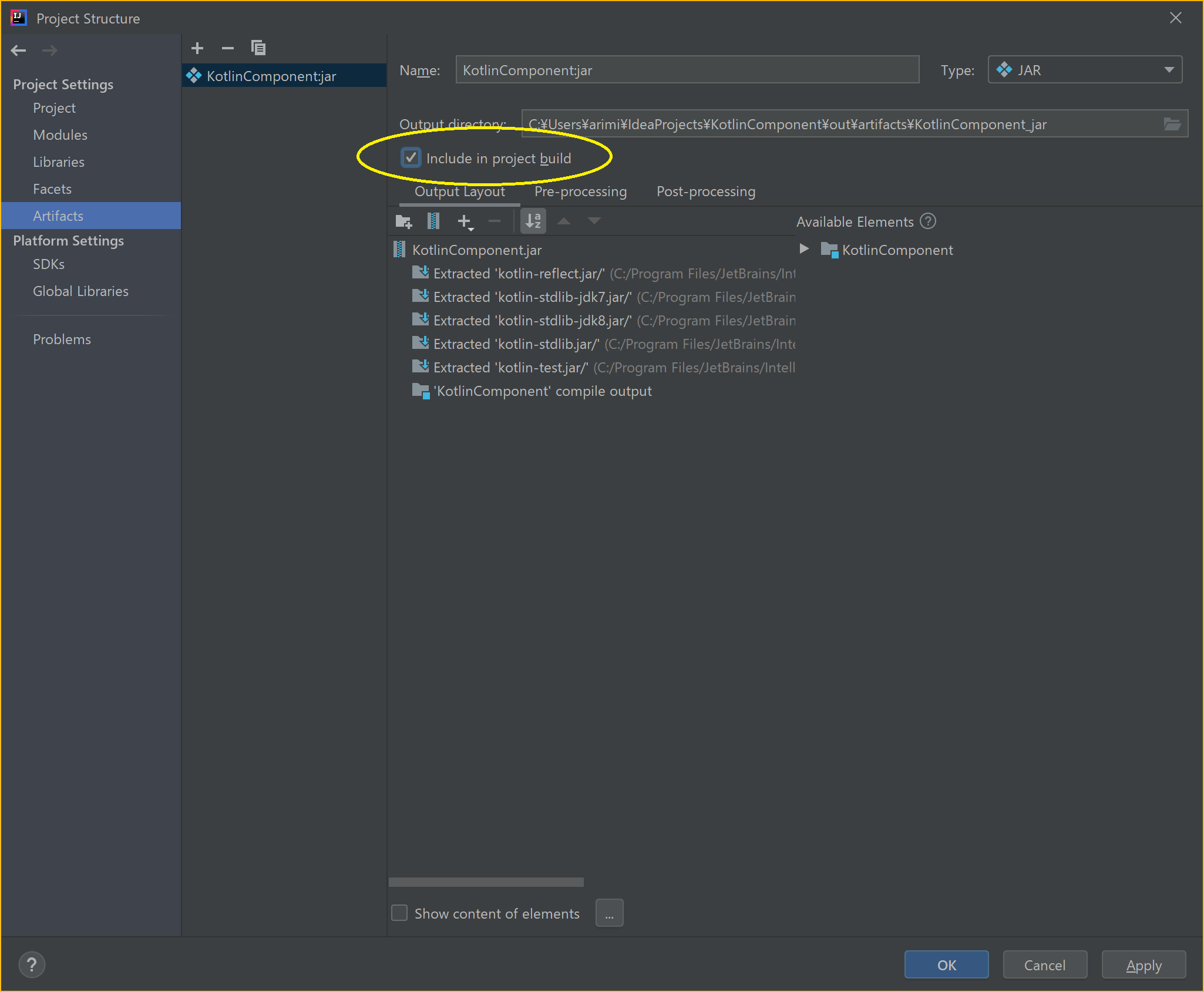Viewport: 1204px width, 992px height.
Task: Click the create archive icon
Action: [x=433, y=221]
